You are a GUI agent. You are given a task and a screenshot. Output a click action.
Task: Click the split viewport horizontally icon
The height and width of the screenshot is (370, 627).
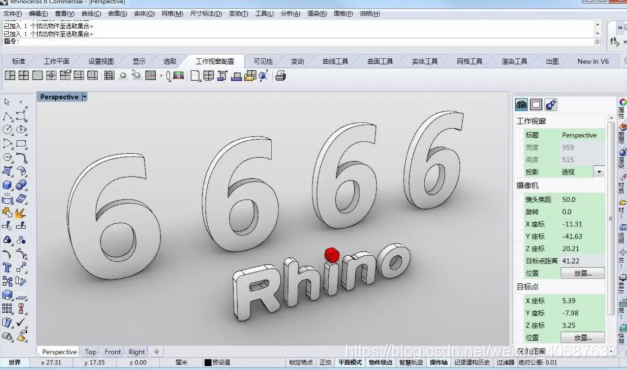tap(79, 75)
